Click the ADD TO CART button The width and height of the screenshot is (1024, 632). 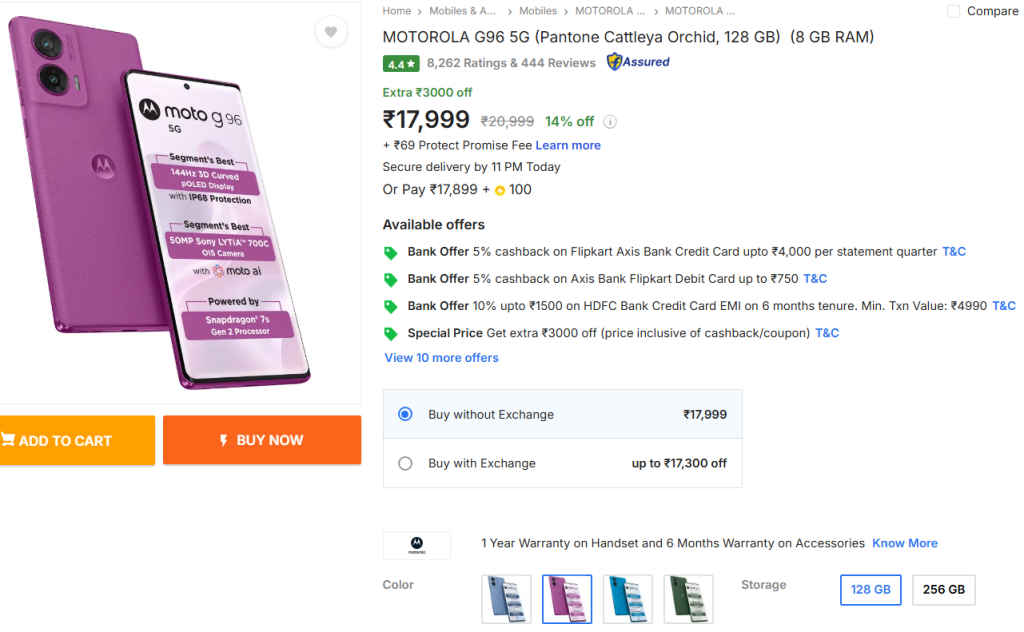[x=66, y=440]
